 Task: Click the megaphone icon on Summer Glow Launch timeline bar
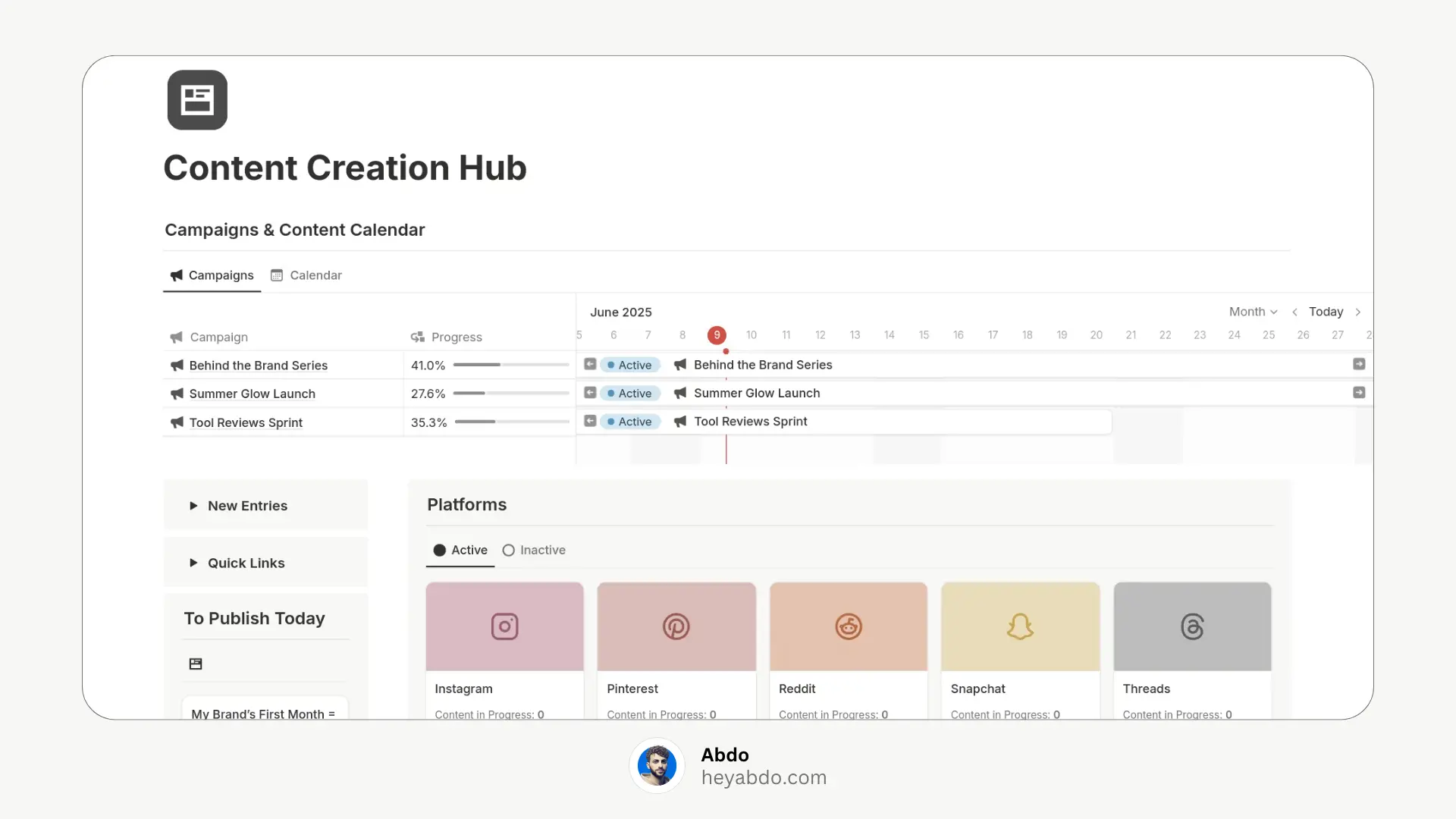point(680,393)
